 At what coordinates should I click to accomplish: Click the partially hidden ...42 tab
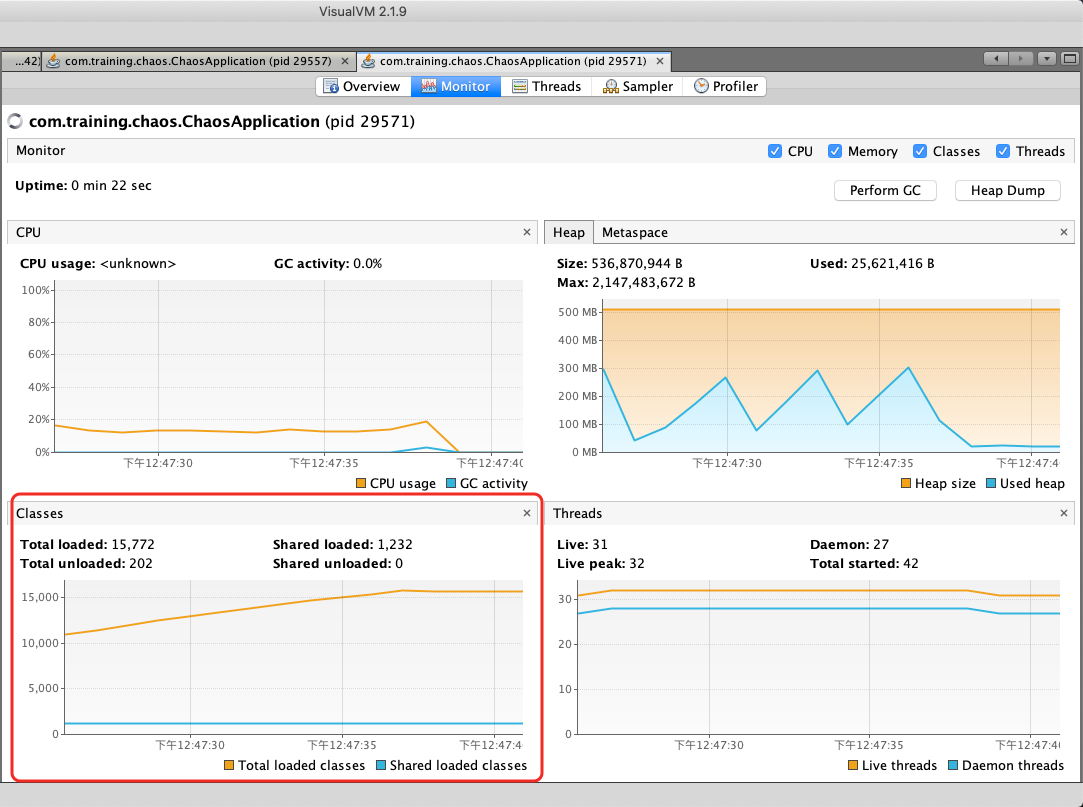click(21, 61)
